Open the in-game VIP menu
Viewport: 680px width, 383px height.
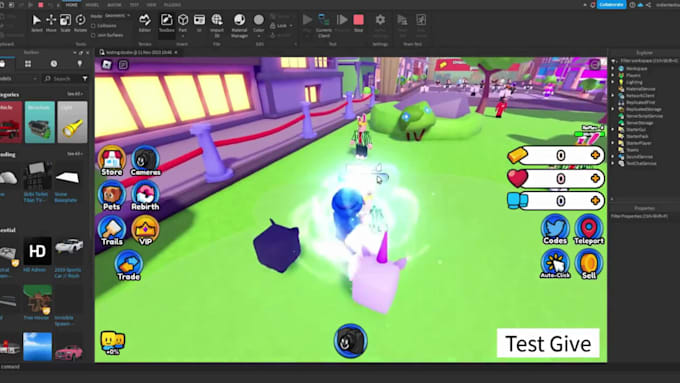[145, 230]
